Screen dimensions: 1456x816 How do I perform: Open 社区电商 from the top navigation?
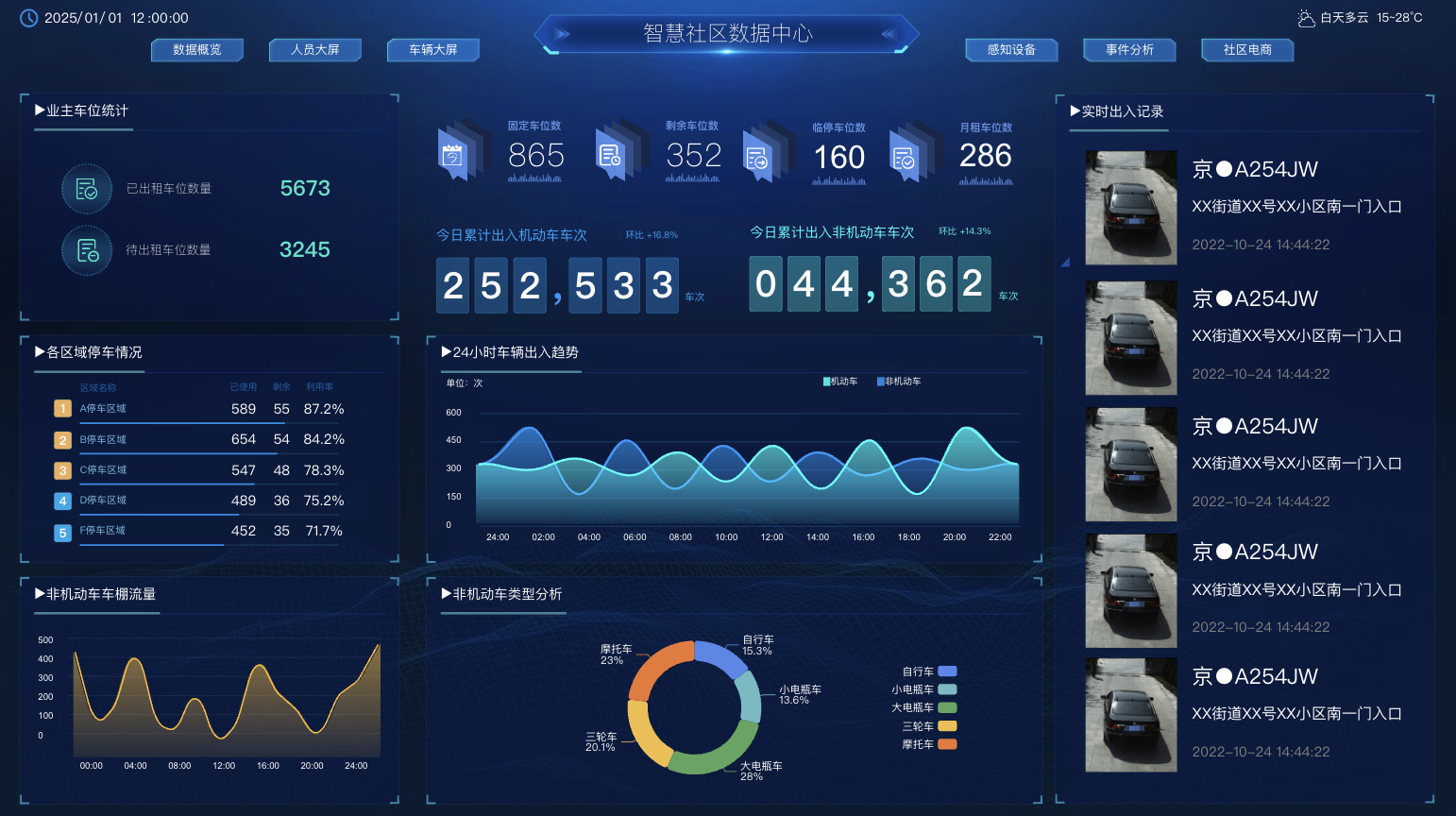coord(1247,50)
